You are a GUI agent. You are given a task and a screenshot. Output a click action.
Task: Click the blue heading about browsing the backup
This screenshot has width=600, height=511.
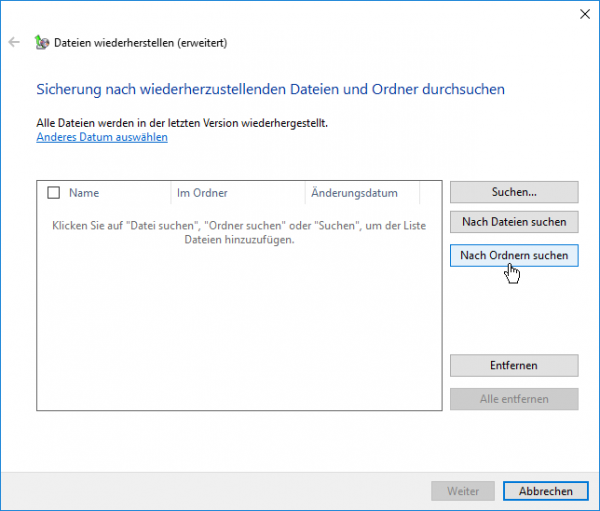(270, 90)
